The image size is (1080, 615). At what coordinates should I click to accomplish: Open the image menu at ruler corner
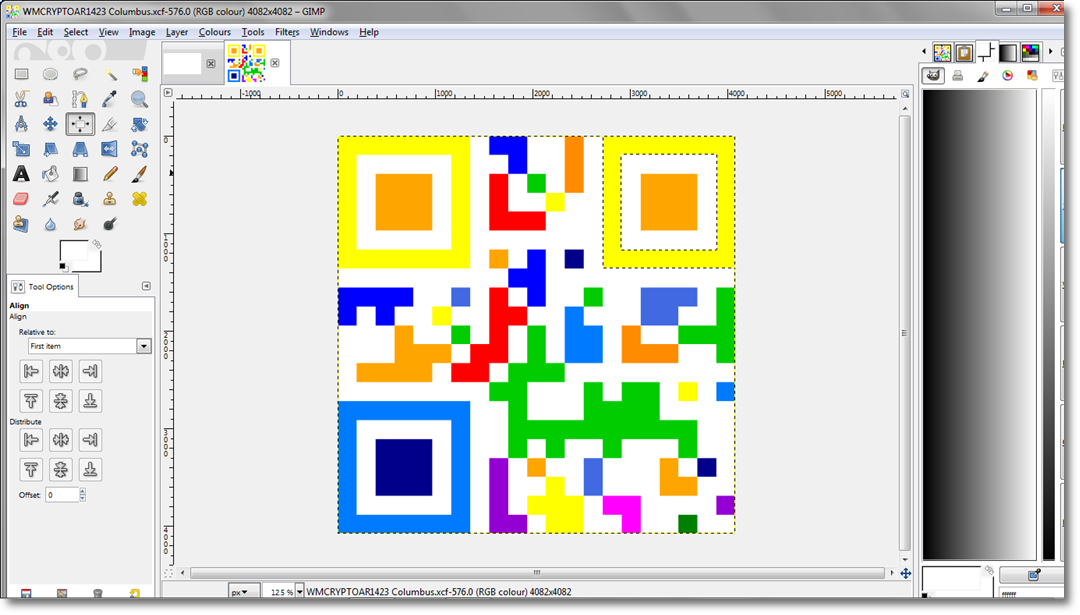point(168,92)
